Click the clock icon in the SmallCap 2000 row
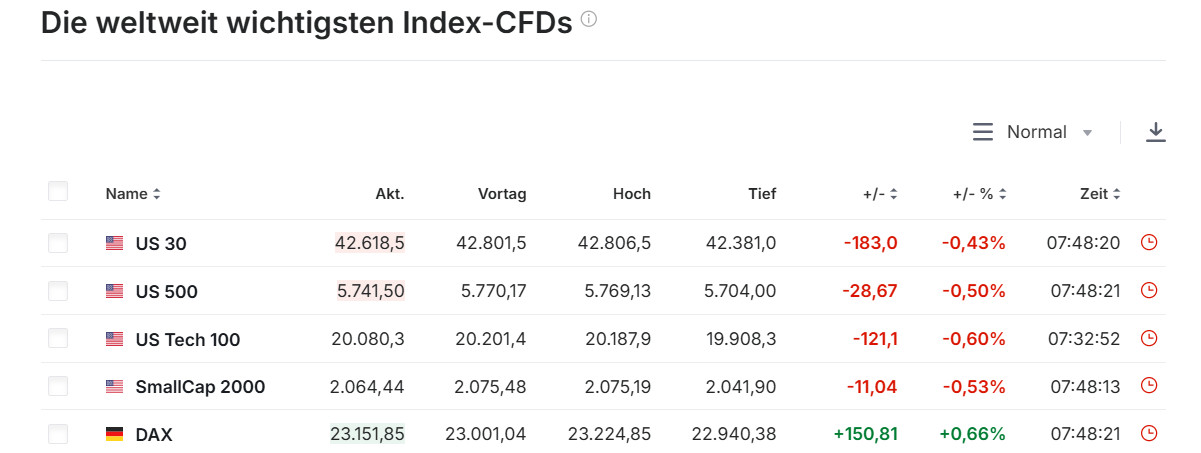The height and width of the screenshot is (453, 1201). [1149, 386]
